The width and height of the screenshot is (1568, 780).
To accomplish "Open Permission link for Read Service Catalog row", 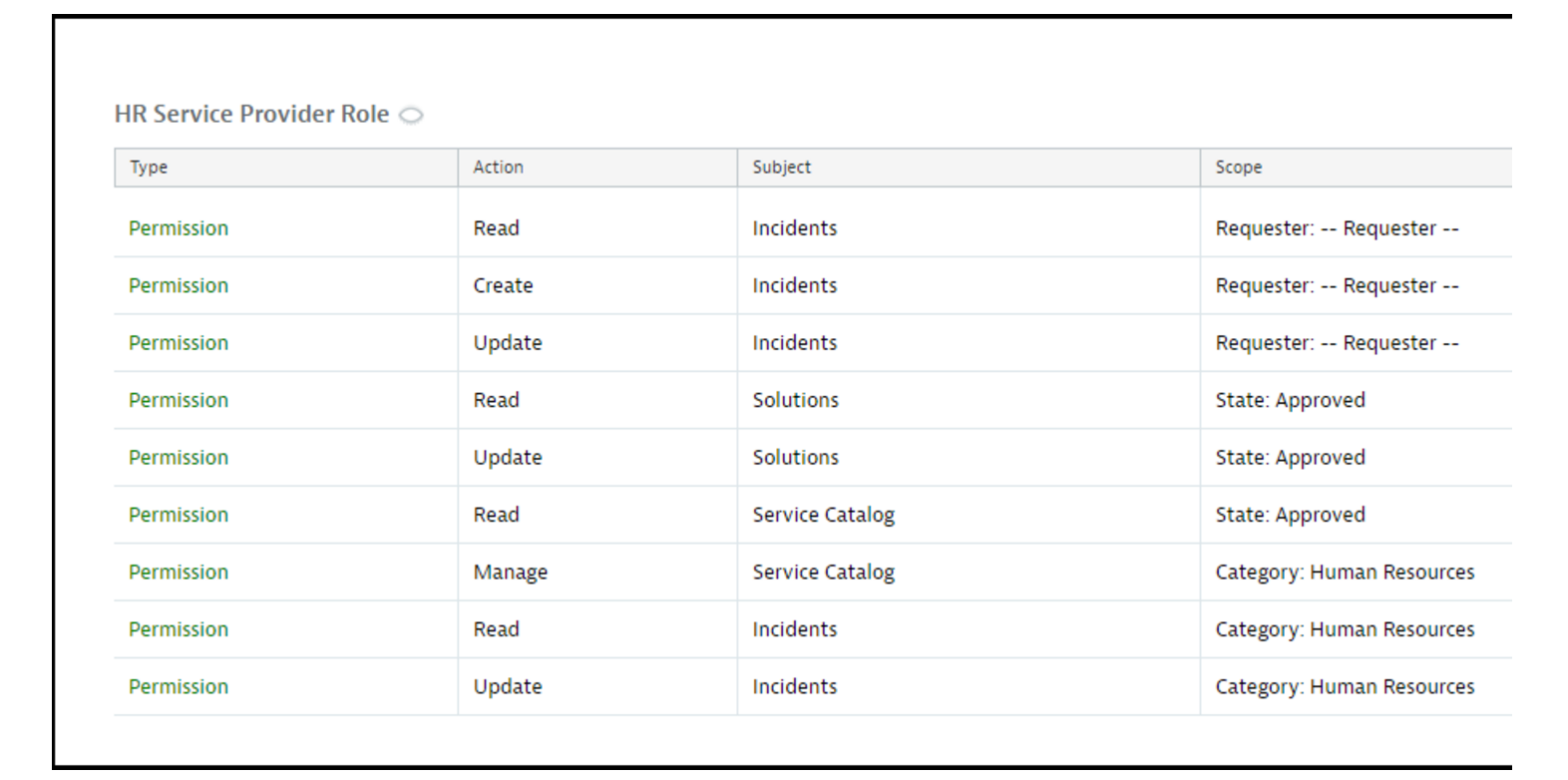I will coord(179,516).
